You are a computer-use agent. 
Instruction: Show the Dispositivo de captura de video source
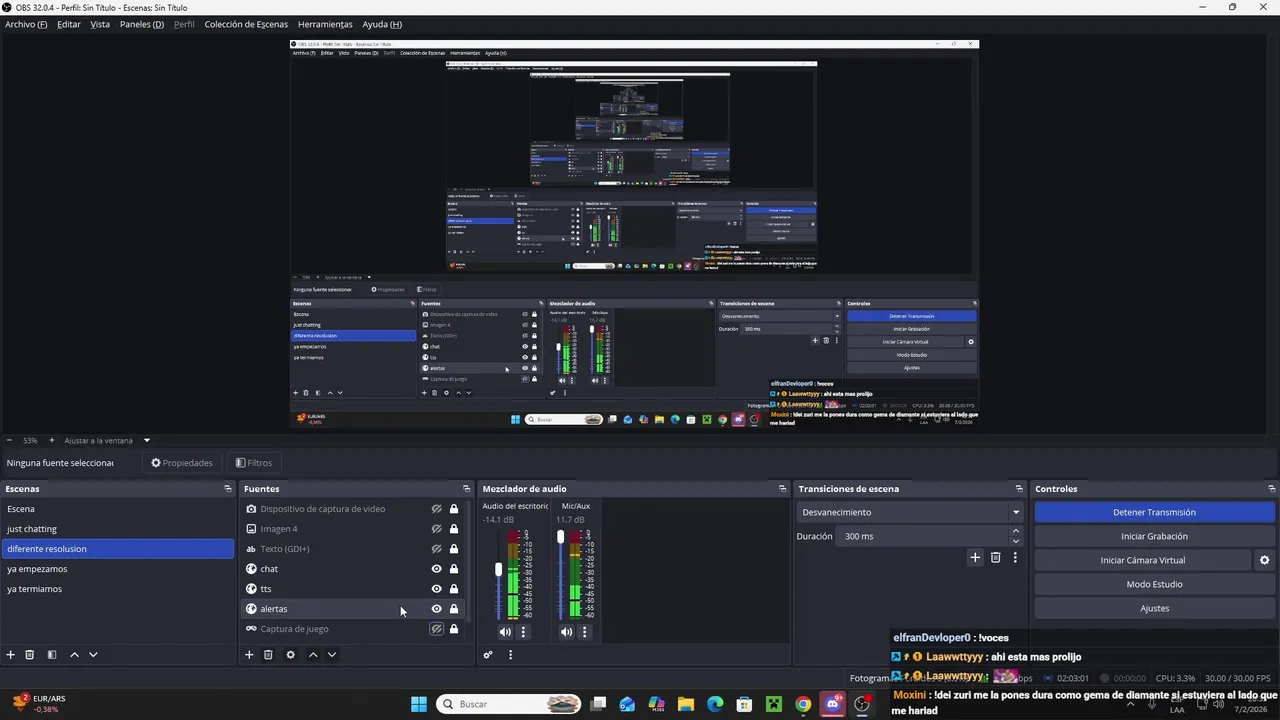point(436,509)
